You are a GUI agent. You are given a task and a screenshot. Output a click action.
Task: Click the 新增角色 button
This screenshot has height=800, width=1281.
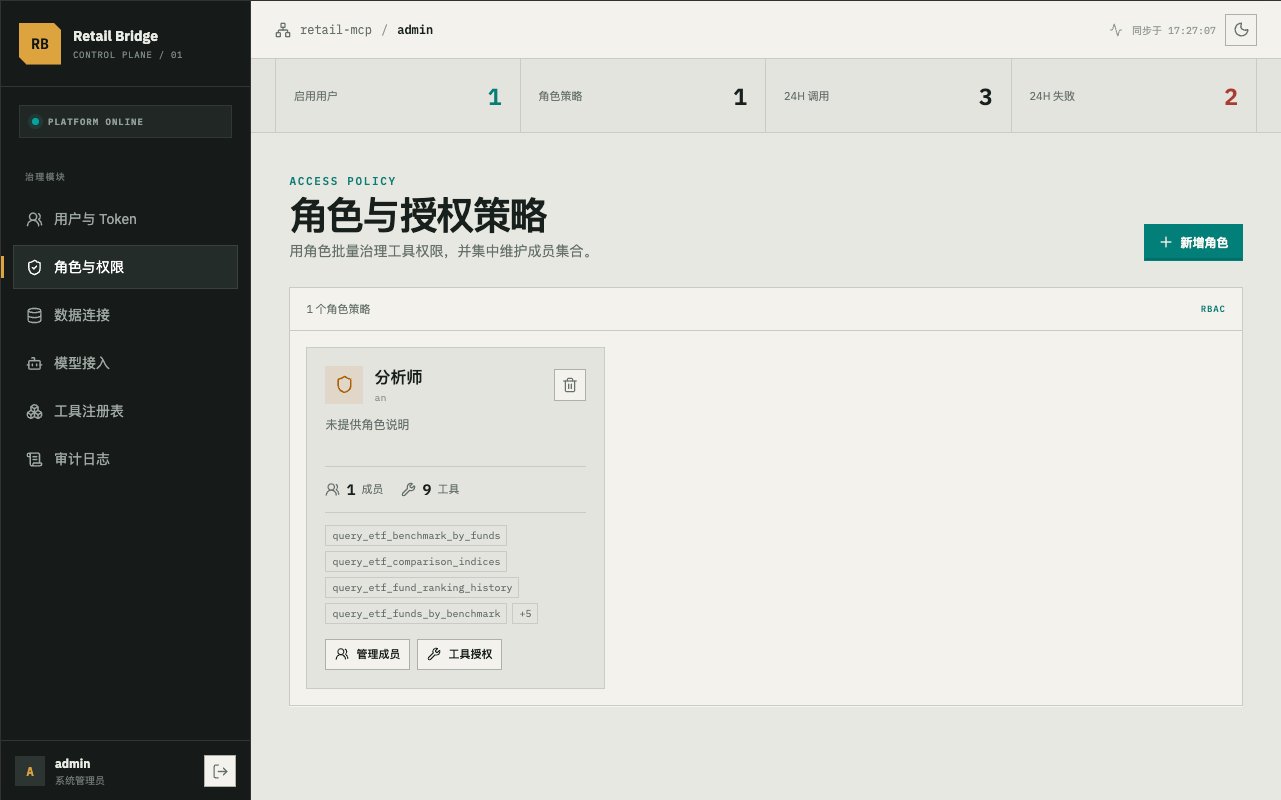point(1193,242)
